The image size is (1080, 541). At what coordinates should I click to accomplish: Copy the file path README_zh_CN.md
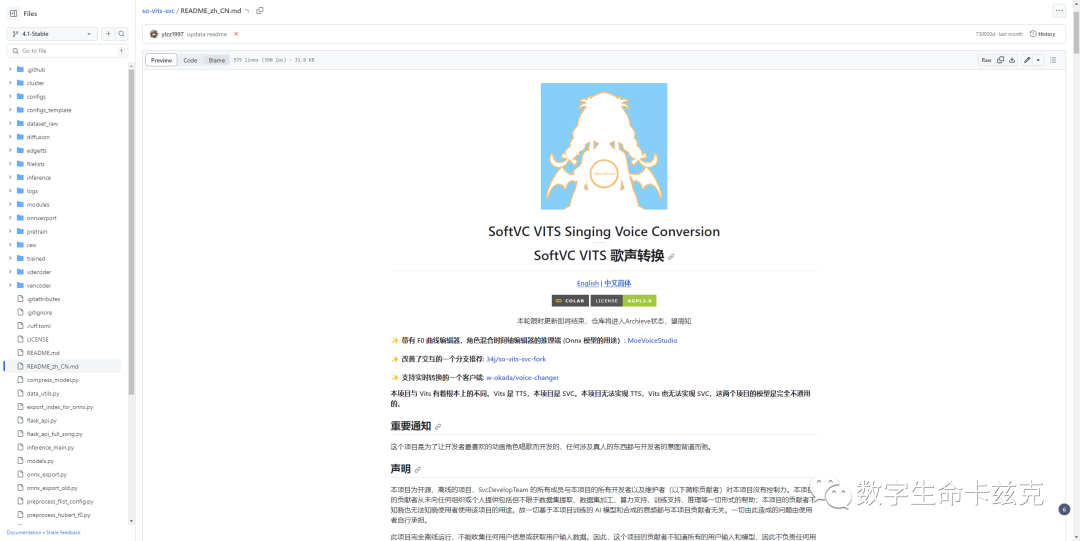[x=260, y=10]
